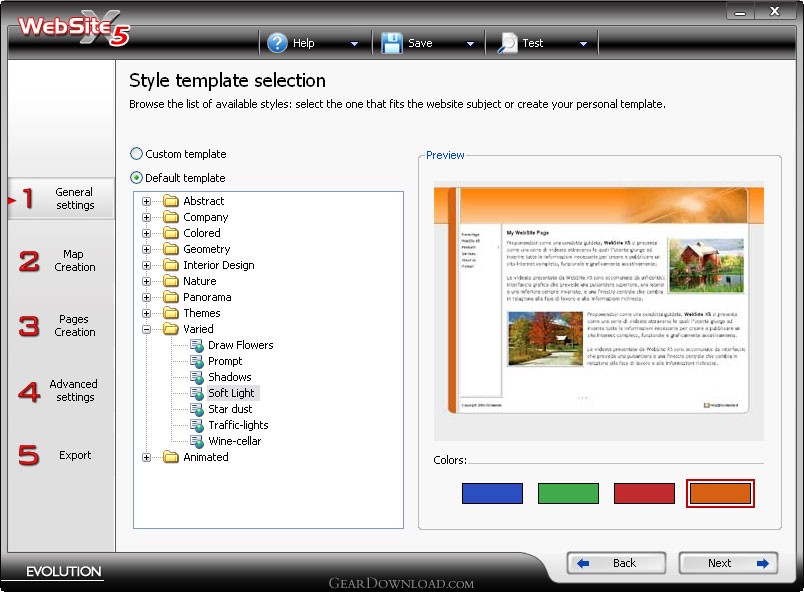Screen dimensions: 804x592
Task: Click the Interior Design folder icon
Action: pyautogui.click(x=171, y=265)
